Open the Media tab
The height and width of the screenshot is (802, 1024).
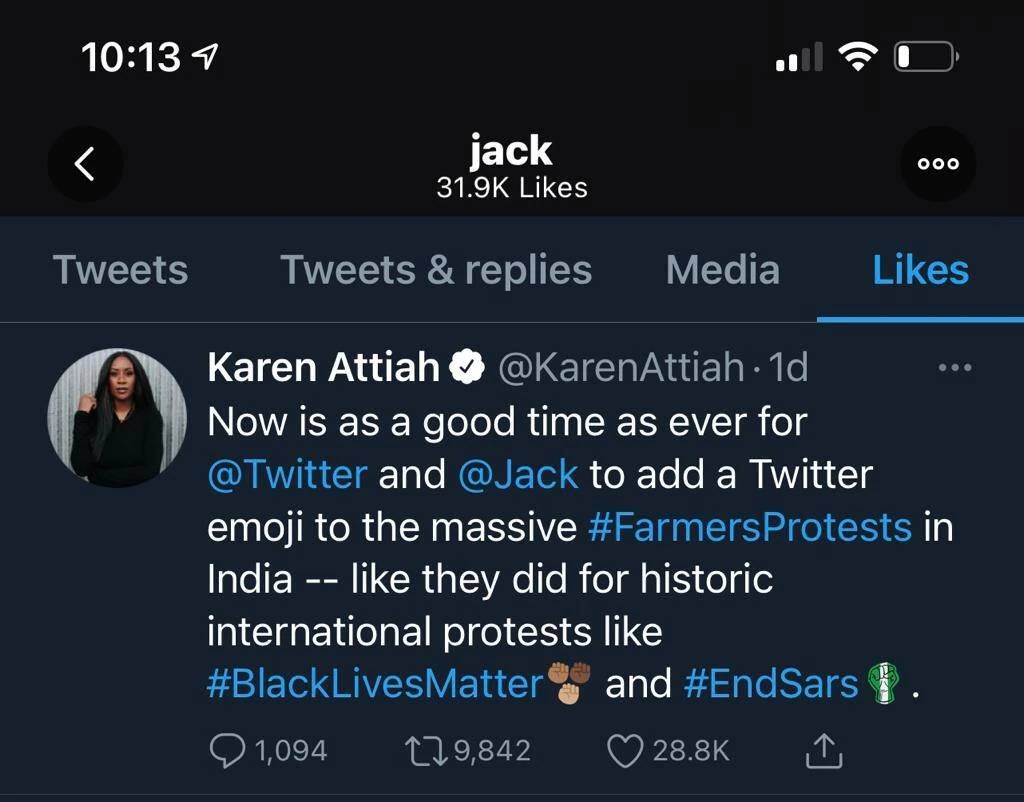tap(722, 270)
